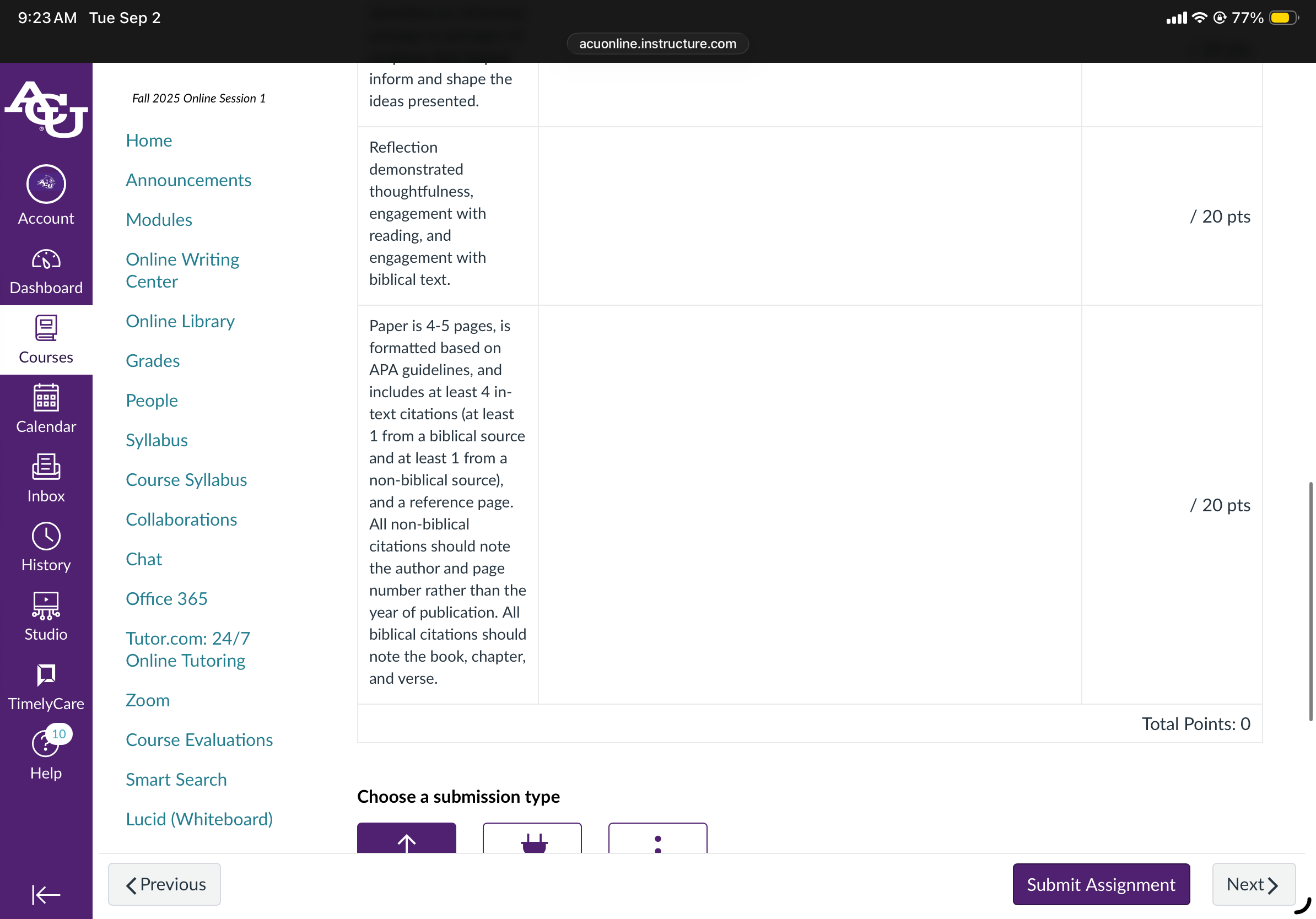Tap the acuonline.instructure.com address bar

(x=657, y=44)
